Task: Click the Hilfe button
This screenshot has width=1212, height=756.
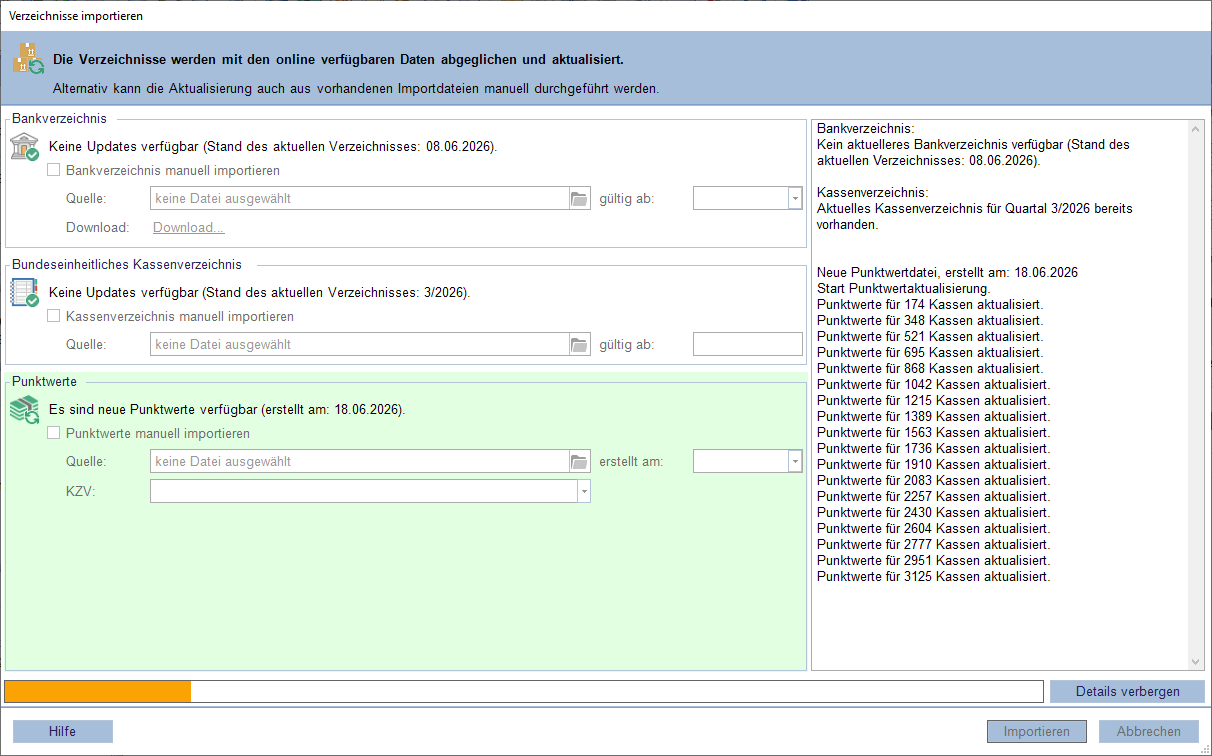Action: pos(62,731)
